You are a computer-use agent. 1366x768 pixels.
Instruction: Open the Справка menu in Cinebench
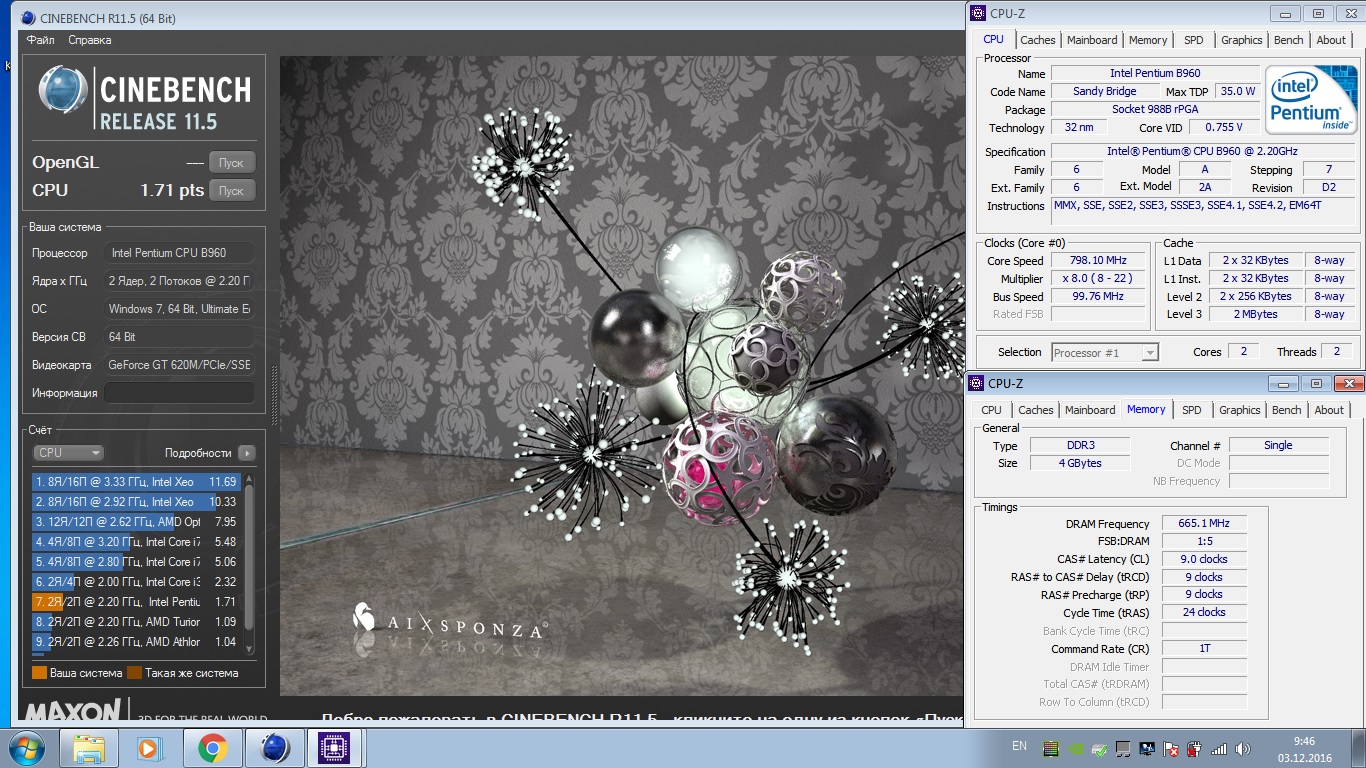90,40
